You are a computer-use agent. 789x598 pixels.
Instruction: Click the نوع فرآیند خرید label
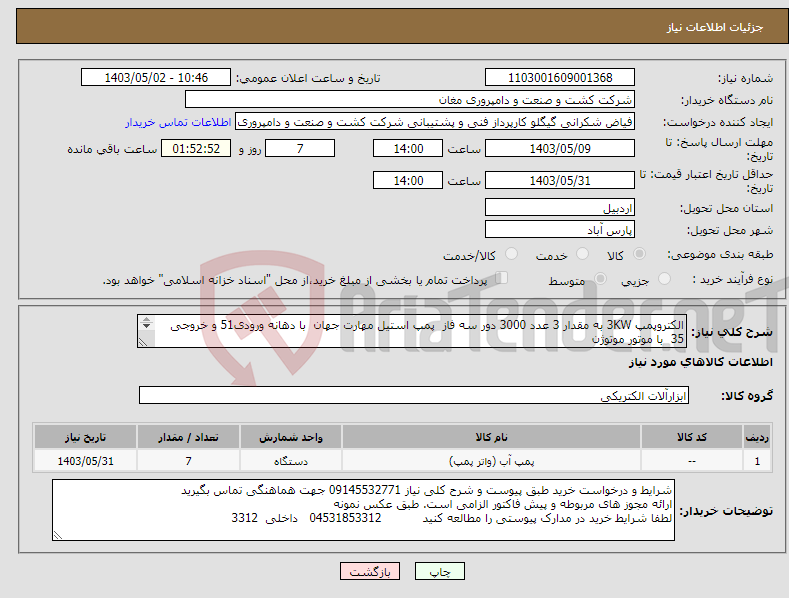tap(732, 279)
